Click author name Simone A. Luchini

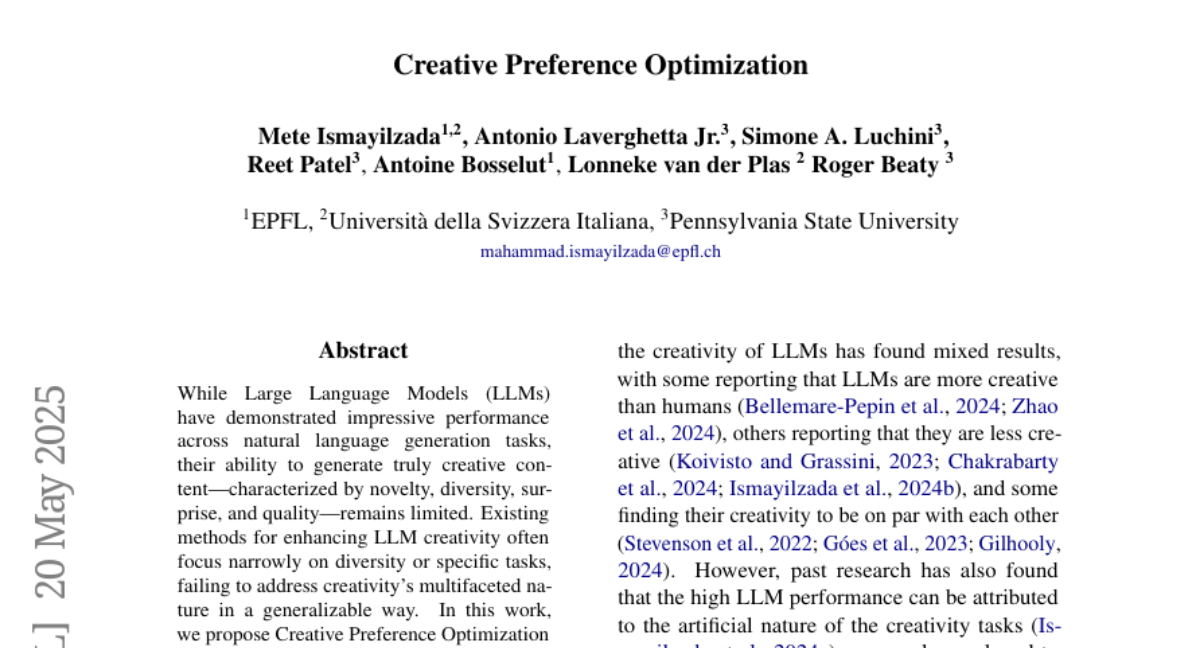tap(838, 137)
